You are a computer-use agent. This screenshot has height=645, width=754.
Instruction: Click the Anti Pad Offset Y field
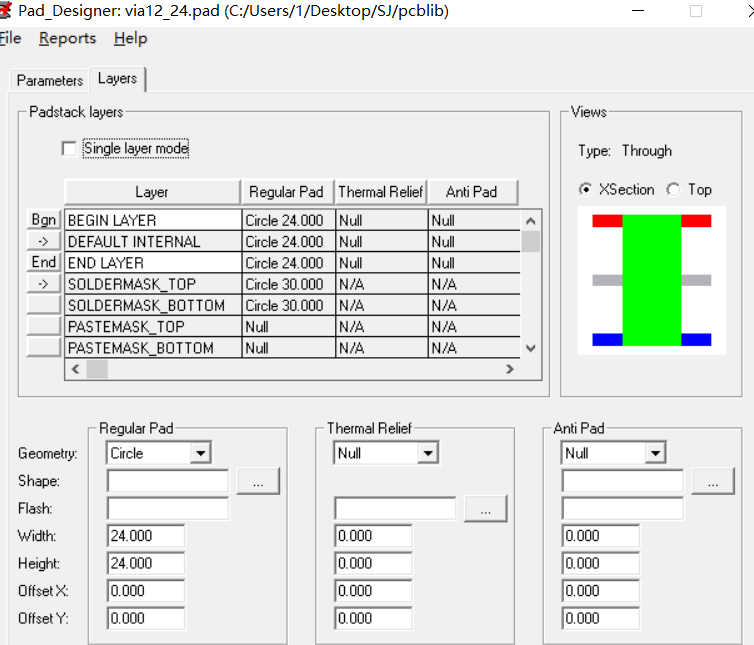pyautogui.click(x=601, y=618)
